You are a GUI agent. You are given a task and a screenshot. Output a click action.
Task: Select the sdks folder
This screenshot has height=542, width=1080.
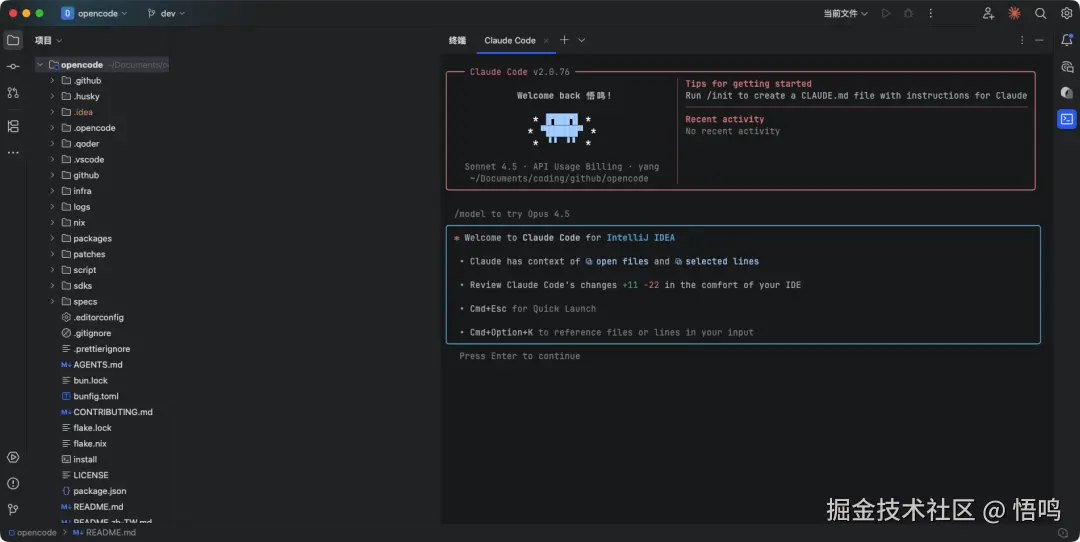pos(83,286)
